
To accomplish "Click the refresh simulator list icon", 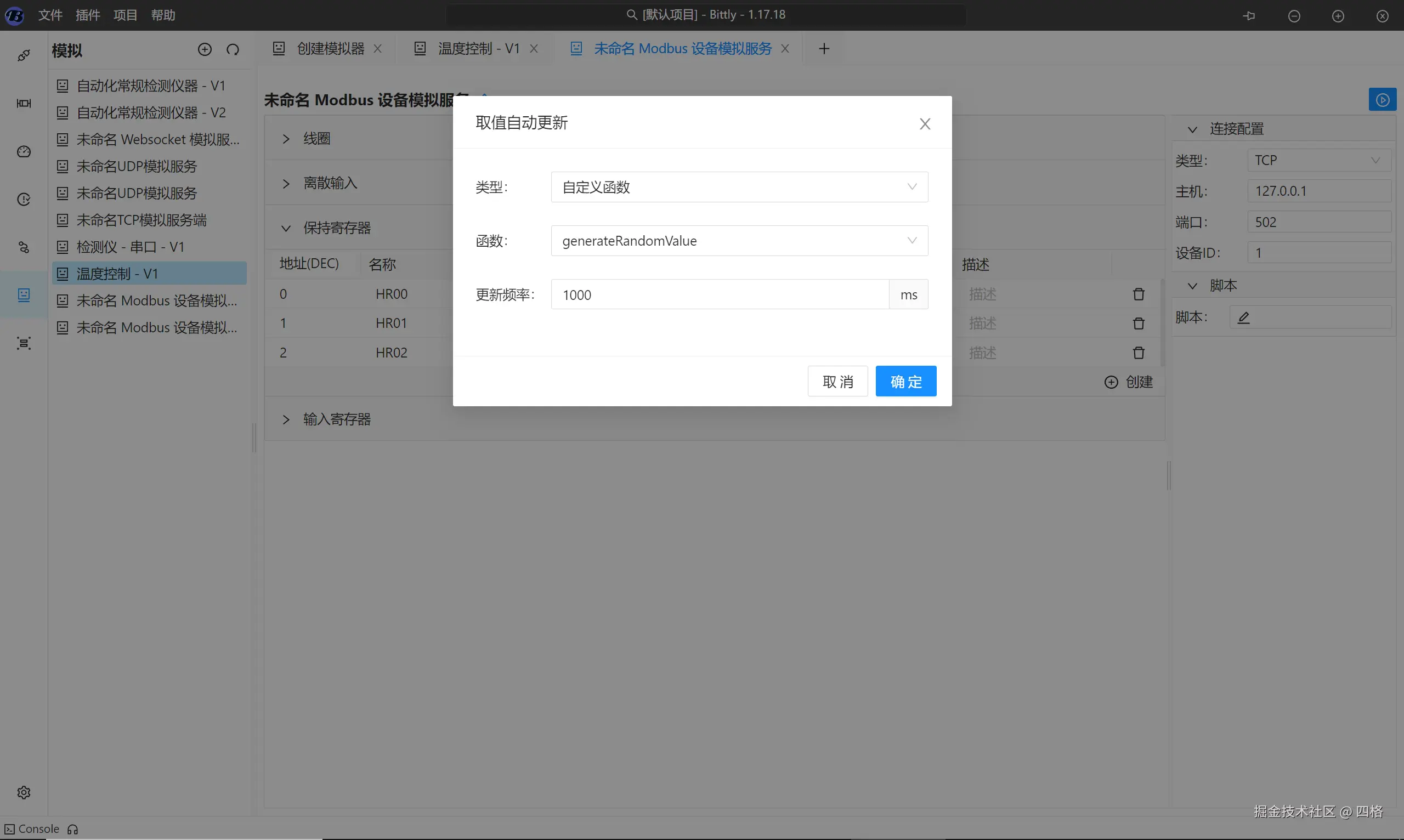I will pos(233,50).
